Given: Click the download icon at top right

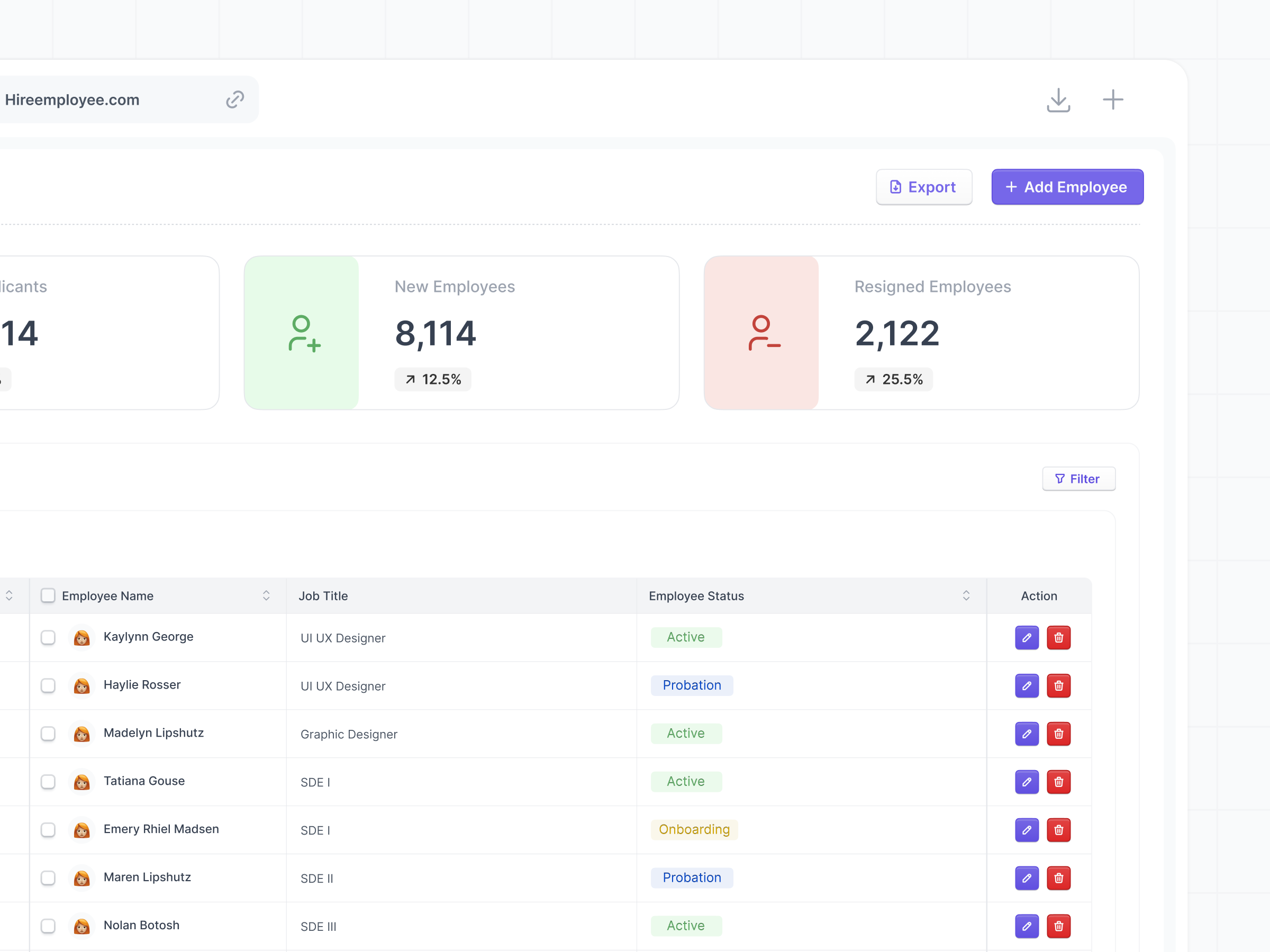Looking at the screenshot, I should pyautogui.click(x=1059, y=100).
